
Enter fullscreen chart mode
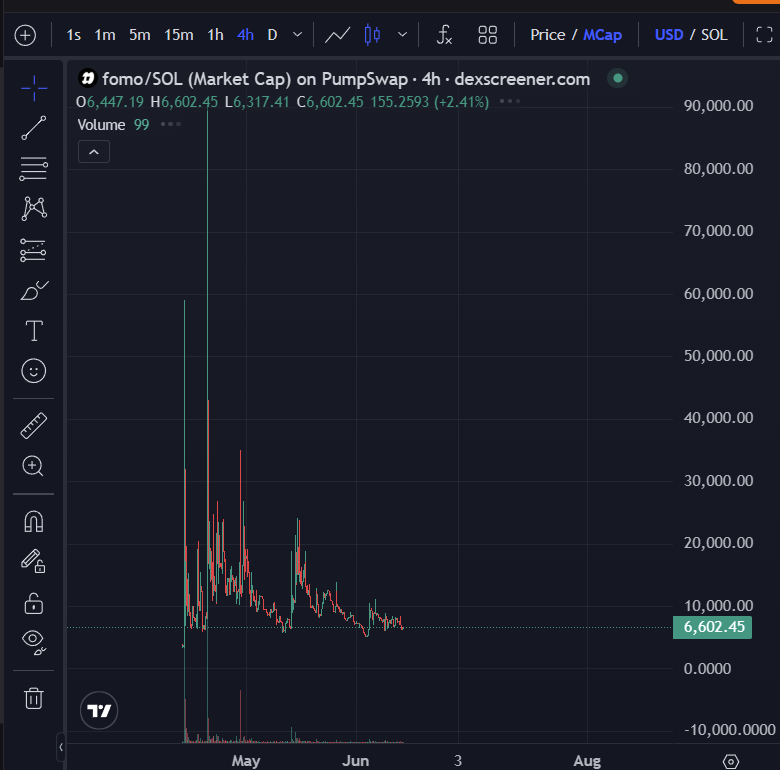[x=764, y=35]
